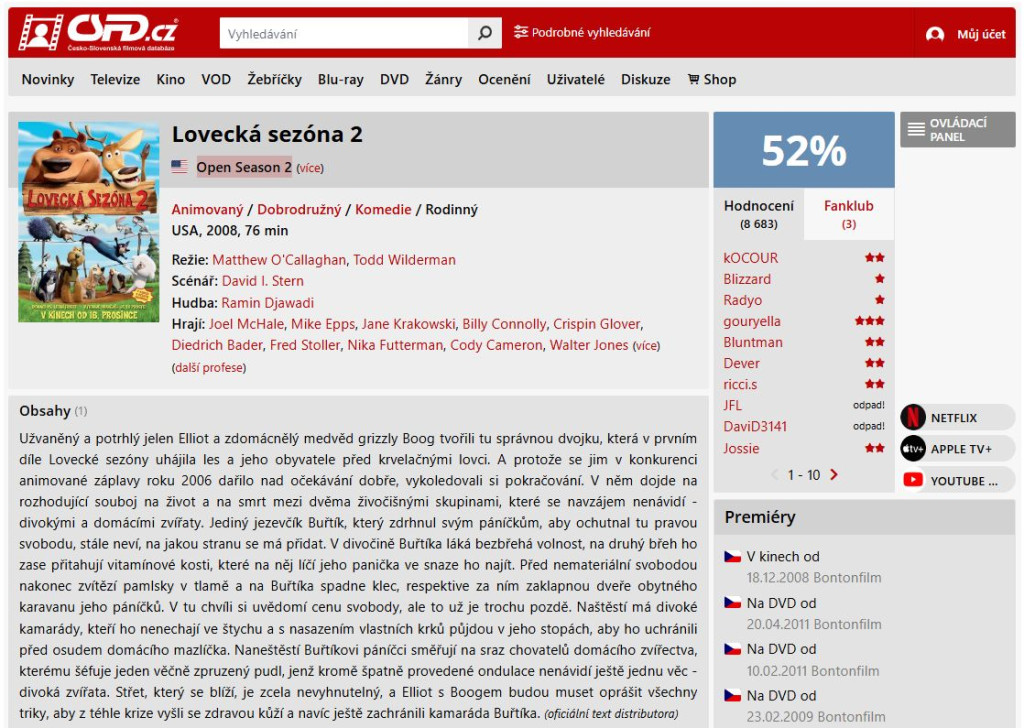Open actor Joel McHale's page

coord(246,324)
